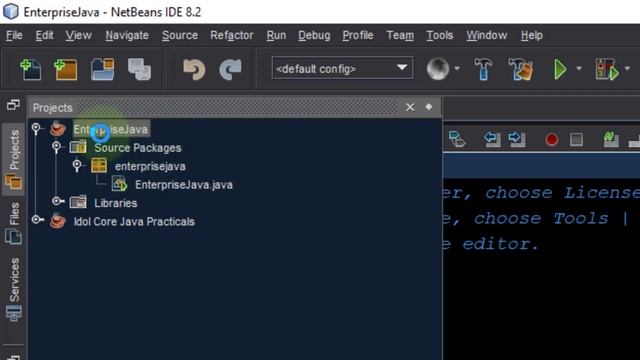This screenshot has height=360, width=640.
Task: Click the Idol Core Java Practicals coffee cup icon
Action: (58, 221)
